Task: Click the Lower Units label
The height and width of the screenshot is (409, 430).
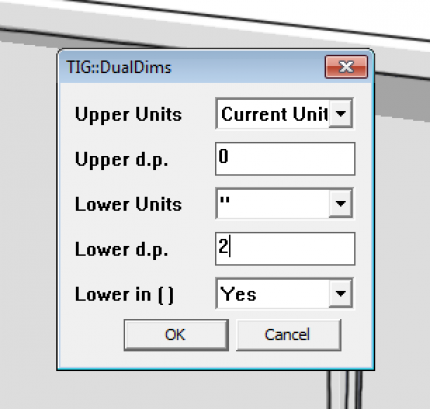Action: tap(128, 204)
